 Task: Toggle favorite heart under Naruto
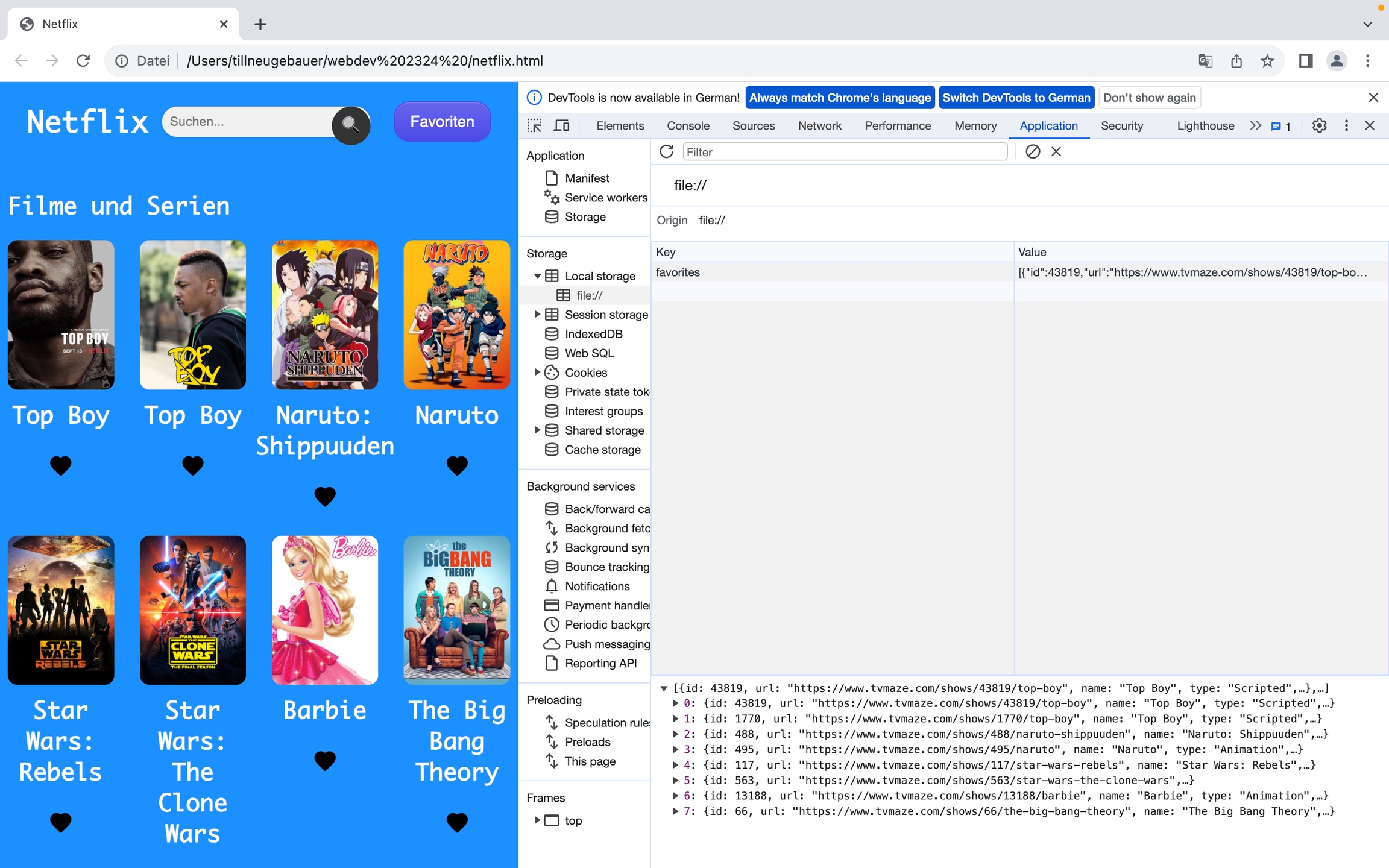pyautogui.click(x=457, y=465)
